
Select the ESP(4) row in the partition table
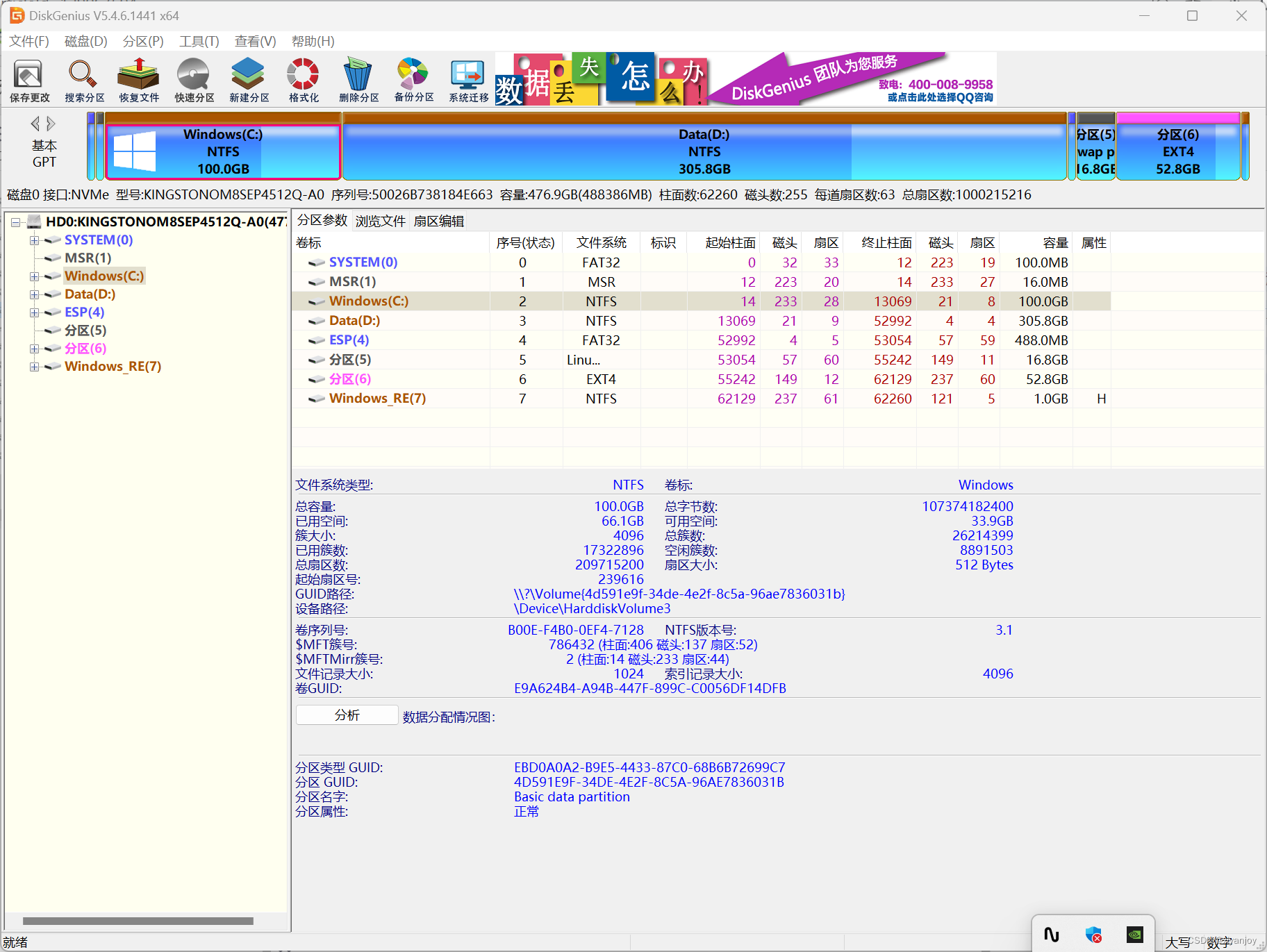[x=702, y=340]
